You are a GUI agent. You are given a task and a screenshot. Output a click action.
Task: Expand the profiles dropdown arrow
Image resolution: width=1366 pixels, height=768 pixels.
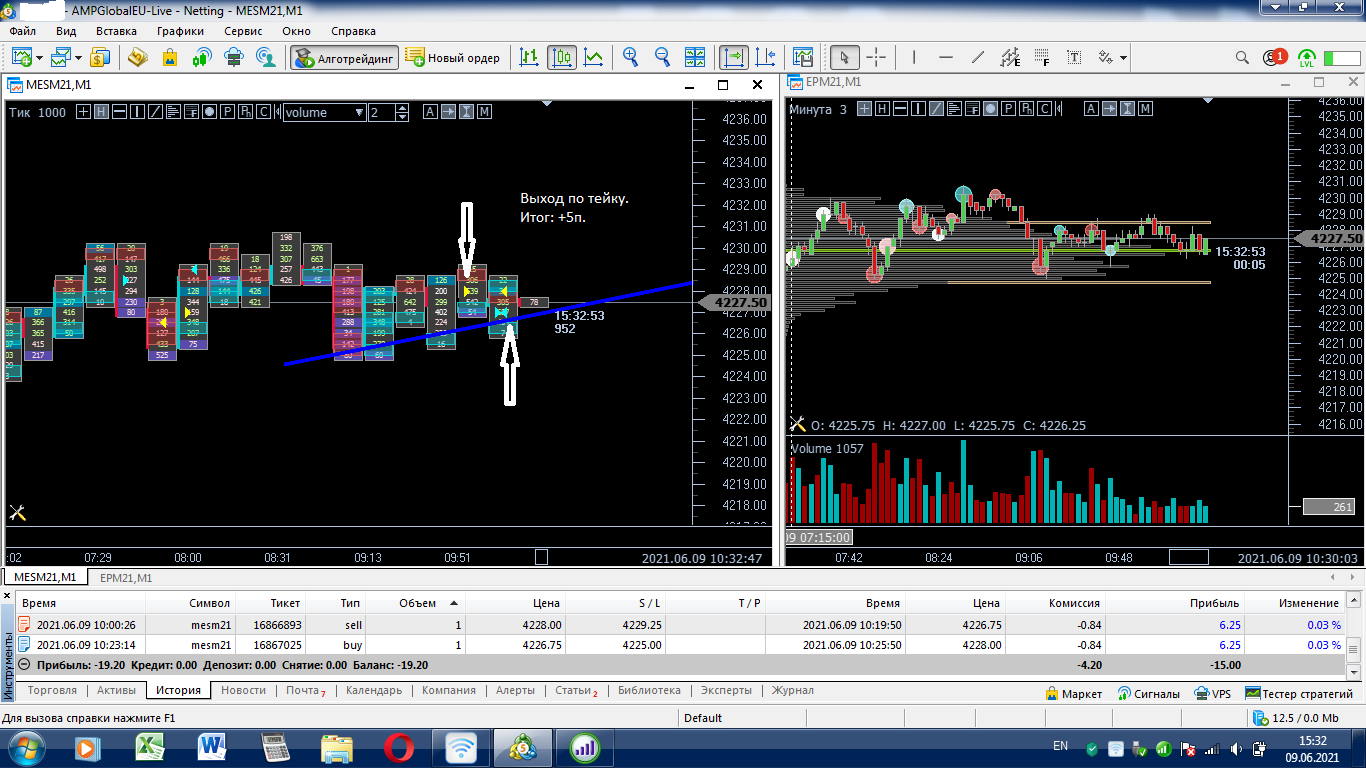coord(77,57)
